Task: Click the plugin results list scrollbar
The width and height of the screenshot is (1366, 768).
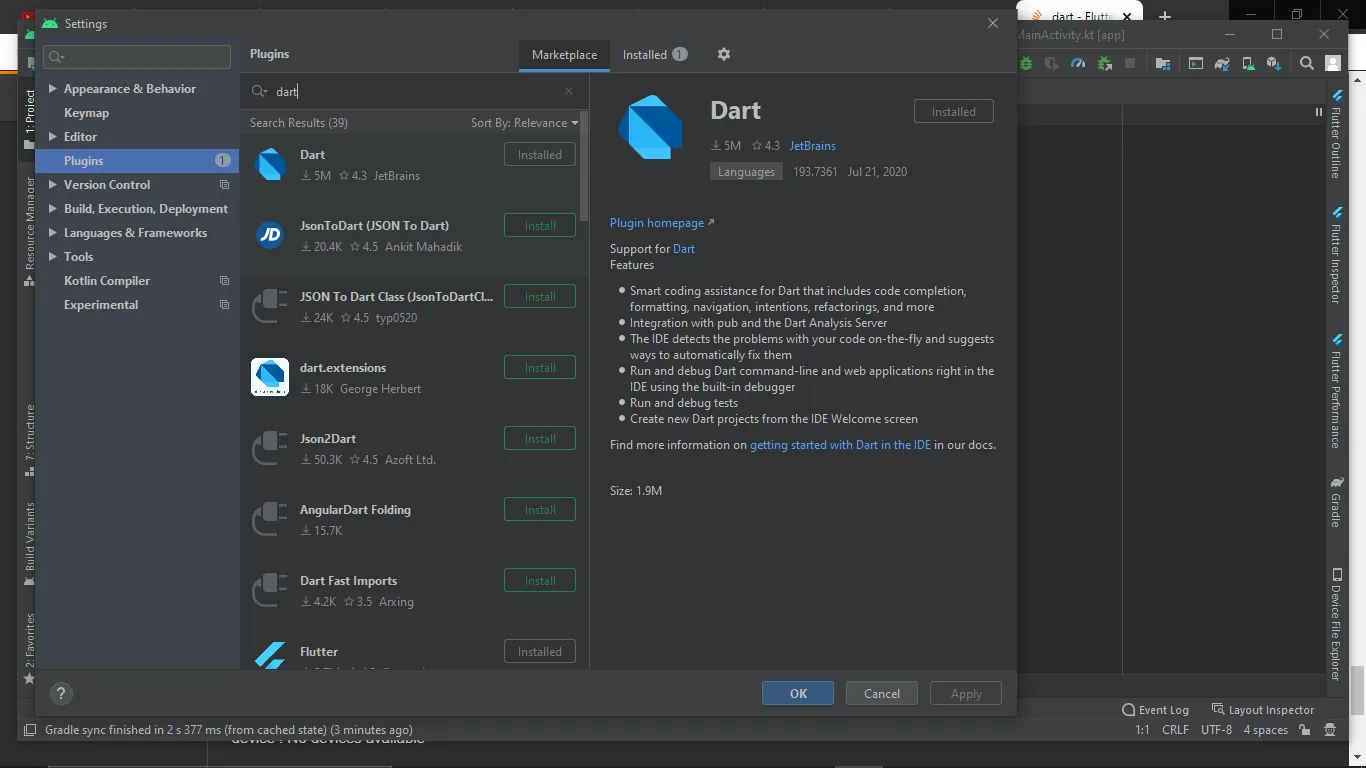Action: point(584,166)
